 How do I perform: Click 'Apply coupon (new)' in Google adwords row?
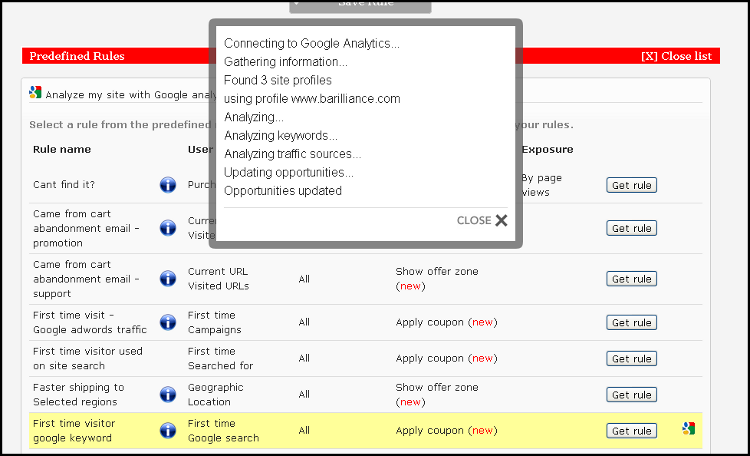[447, 322]
